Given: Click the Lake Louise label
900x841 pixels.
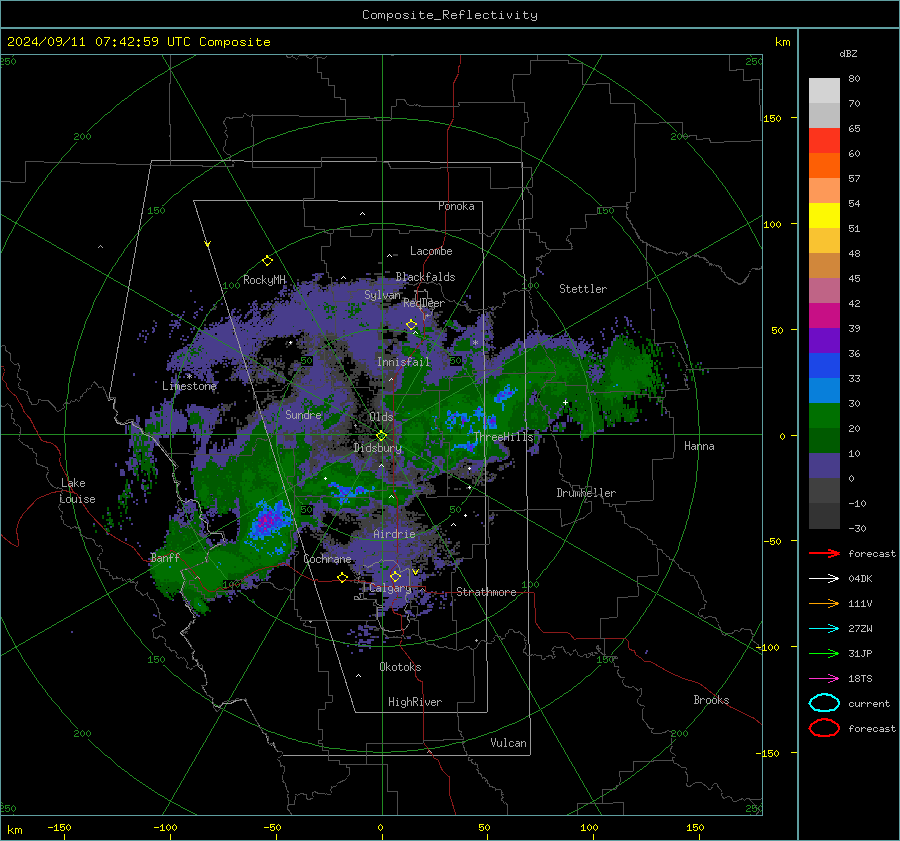Looking at the screenshot, I should tap(77, 491).
